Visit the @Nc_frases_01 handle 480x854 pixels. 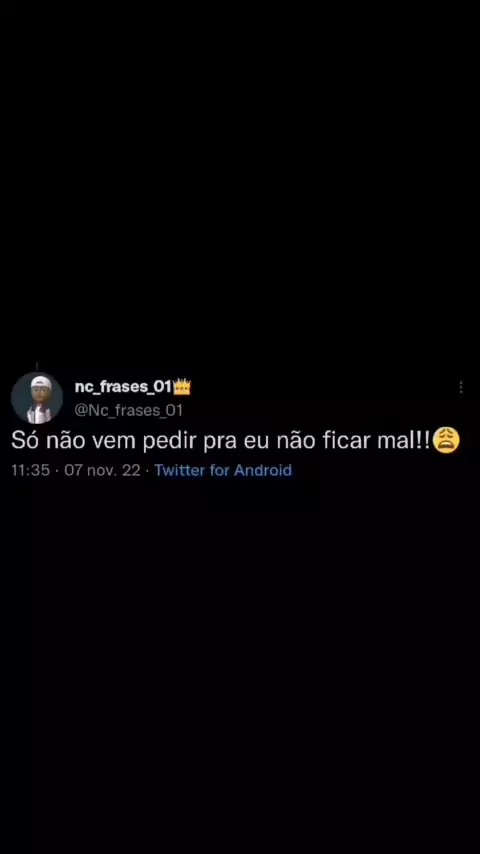tap(128, 410)
